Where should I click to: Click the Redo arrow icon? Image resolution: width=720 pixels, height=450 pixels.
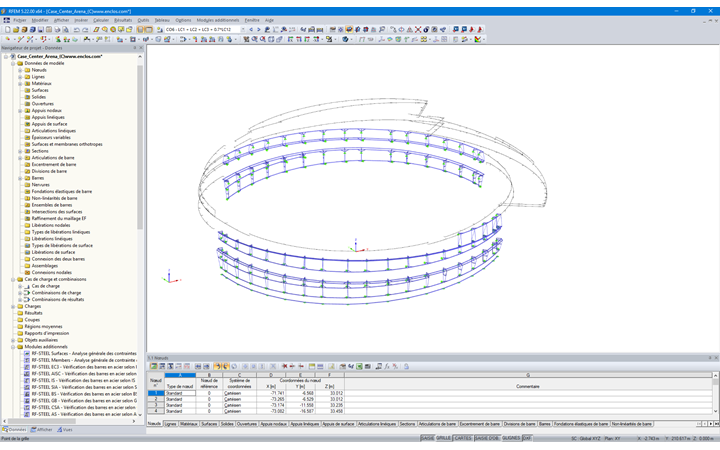pos(85,29)
